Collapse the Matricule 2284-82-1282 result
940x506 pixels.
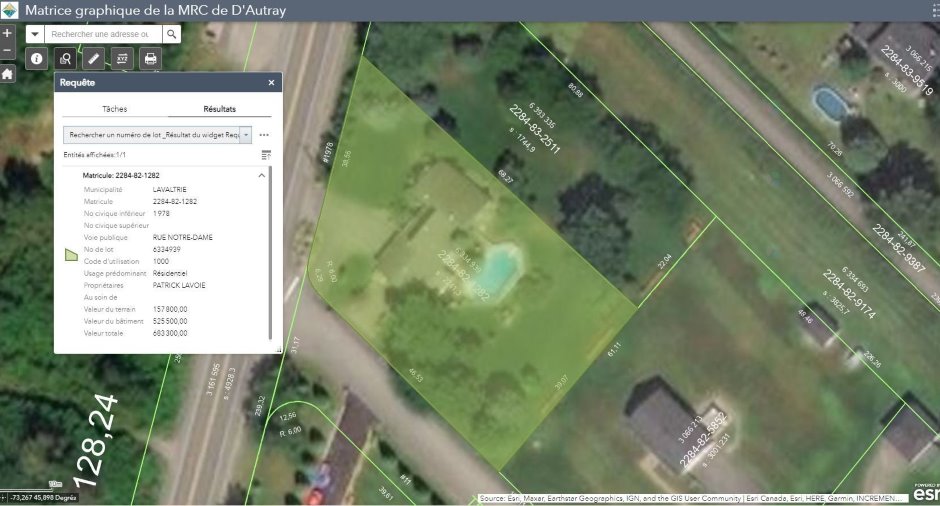(261, 176)
